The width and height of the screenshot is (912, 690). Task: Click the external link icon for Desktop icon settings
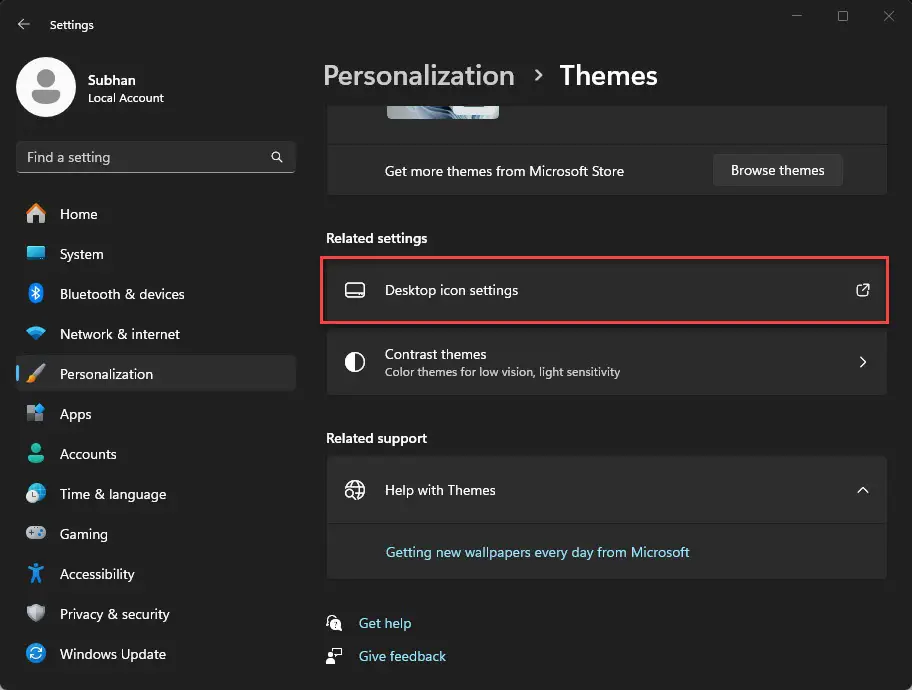[x=862, y=291]
